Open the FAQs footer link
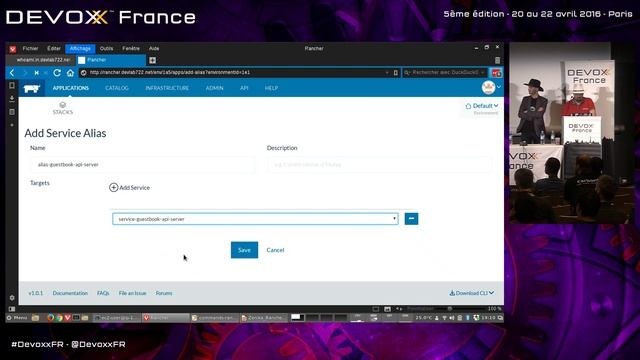This screenshot has height=360, width=640. pos(103,293)
